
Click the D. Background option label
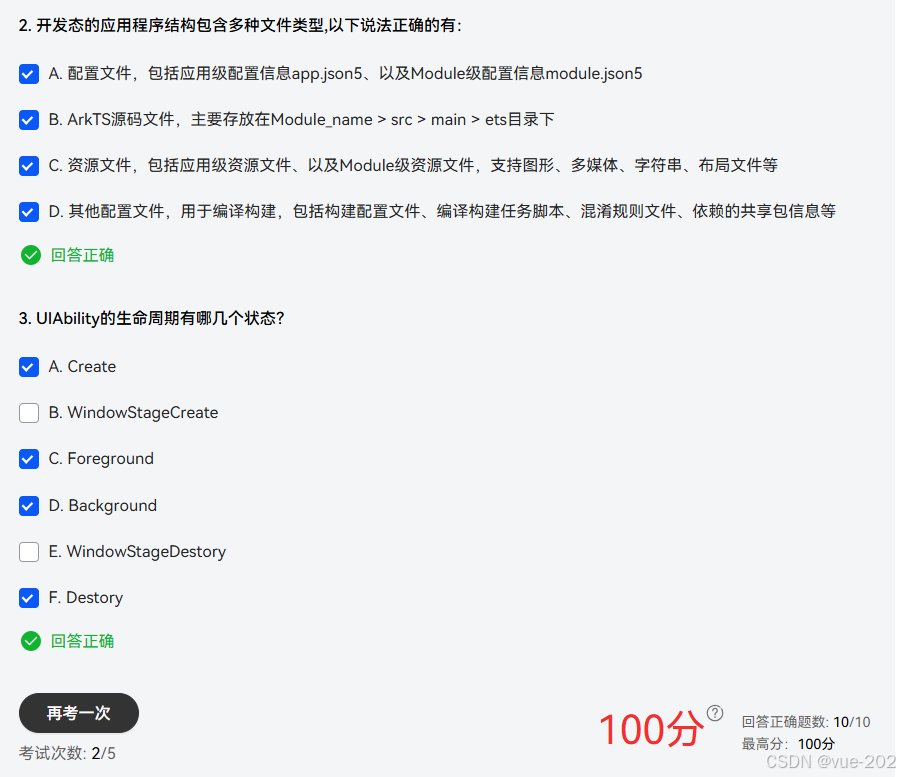(103, 506)
